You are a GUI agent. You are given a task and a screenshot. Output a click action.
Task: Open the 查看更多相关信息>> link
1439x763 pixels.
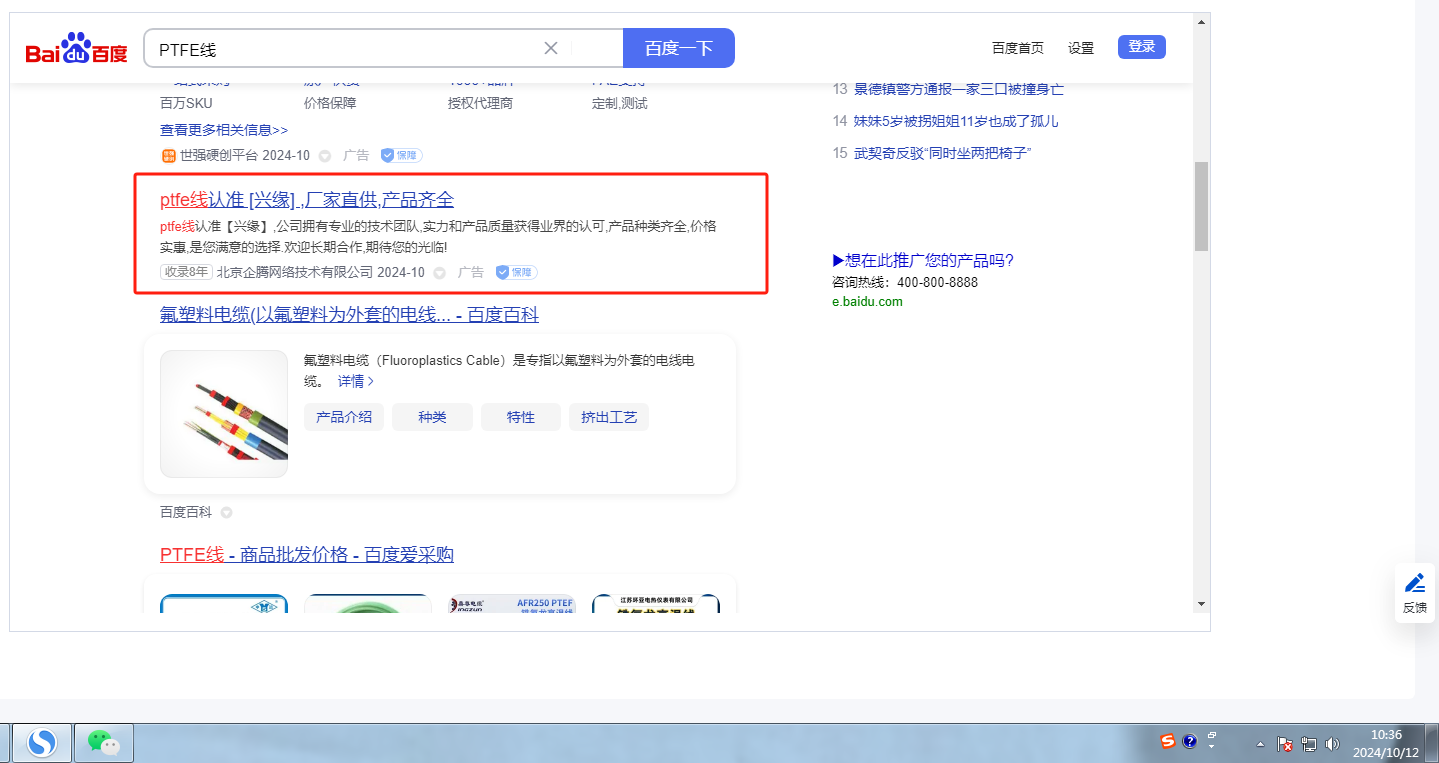click(224, 130)
